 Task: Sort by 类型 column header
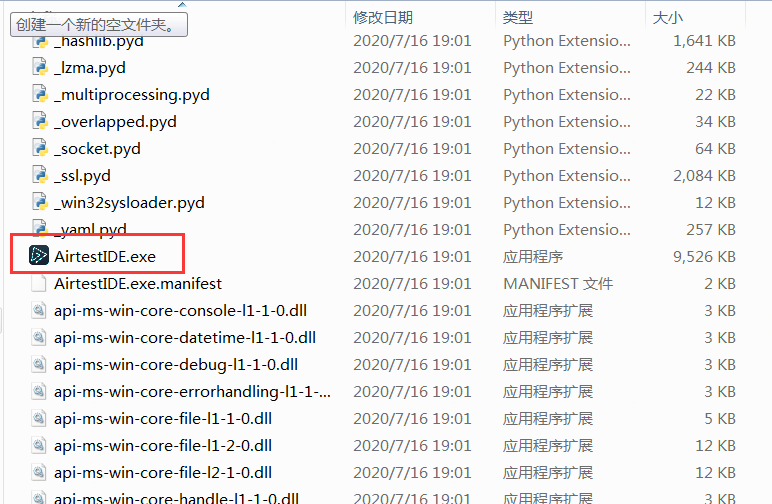(518, 18)
